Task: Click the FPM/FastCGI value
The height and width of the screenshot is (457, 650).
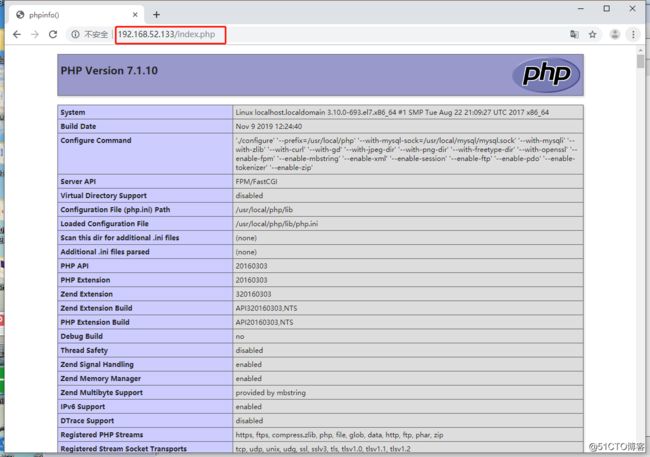Action: tap(257, 182)
